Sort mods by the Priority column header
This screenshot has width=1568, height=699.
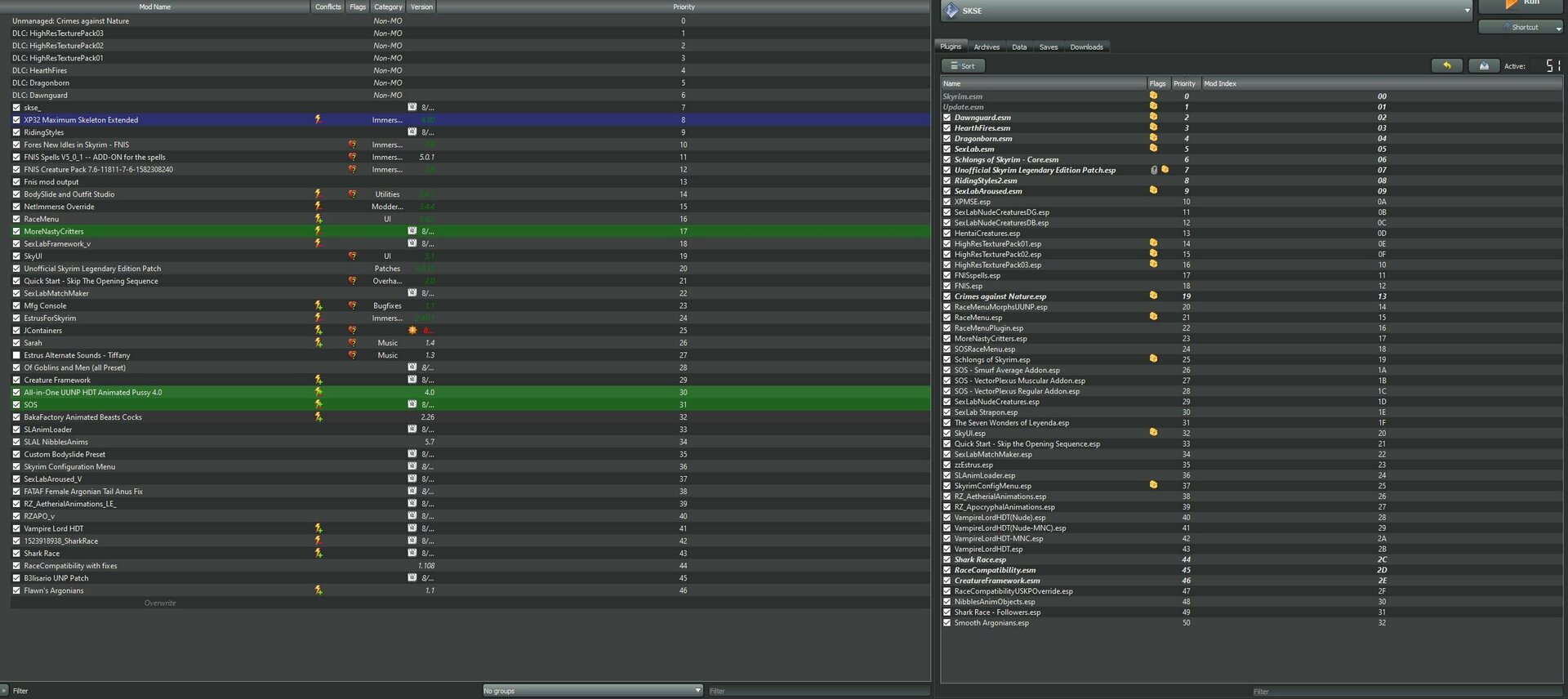click(684, 7)
